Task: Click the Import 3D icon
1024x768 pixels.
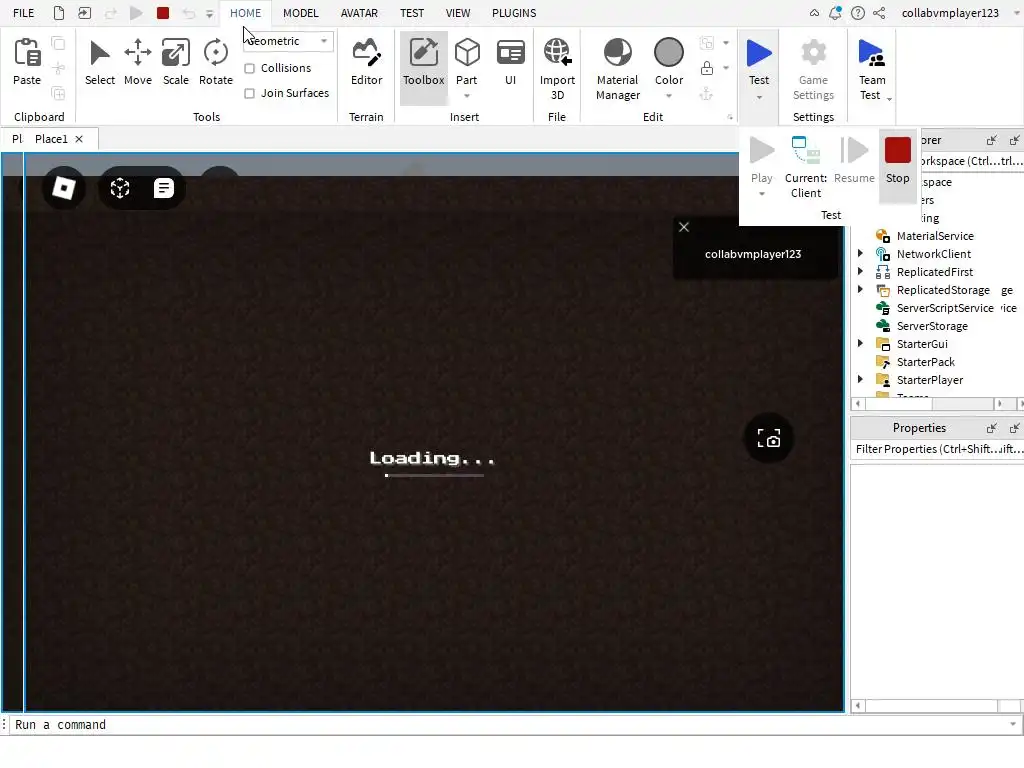Action: pos(557,53)
